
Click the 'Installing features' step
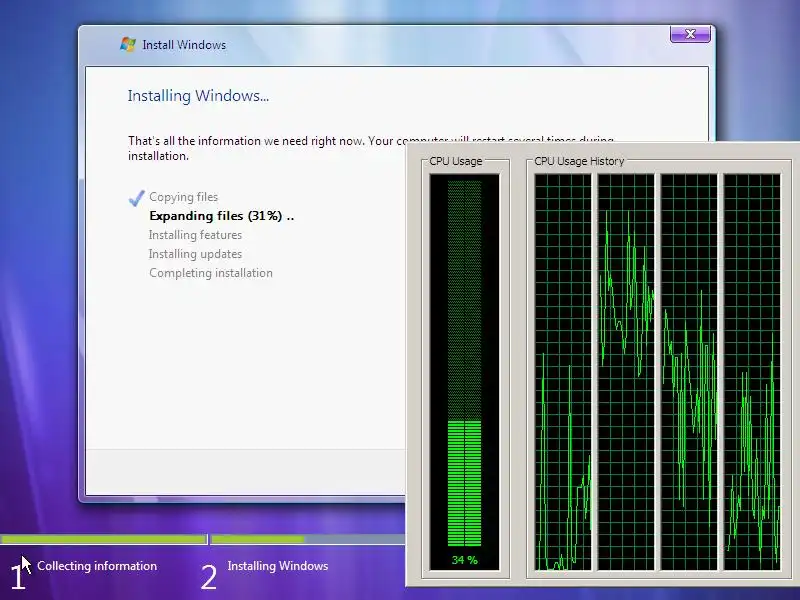195,235
